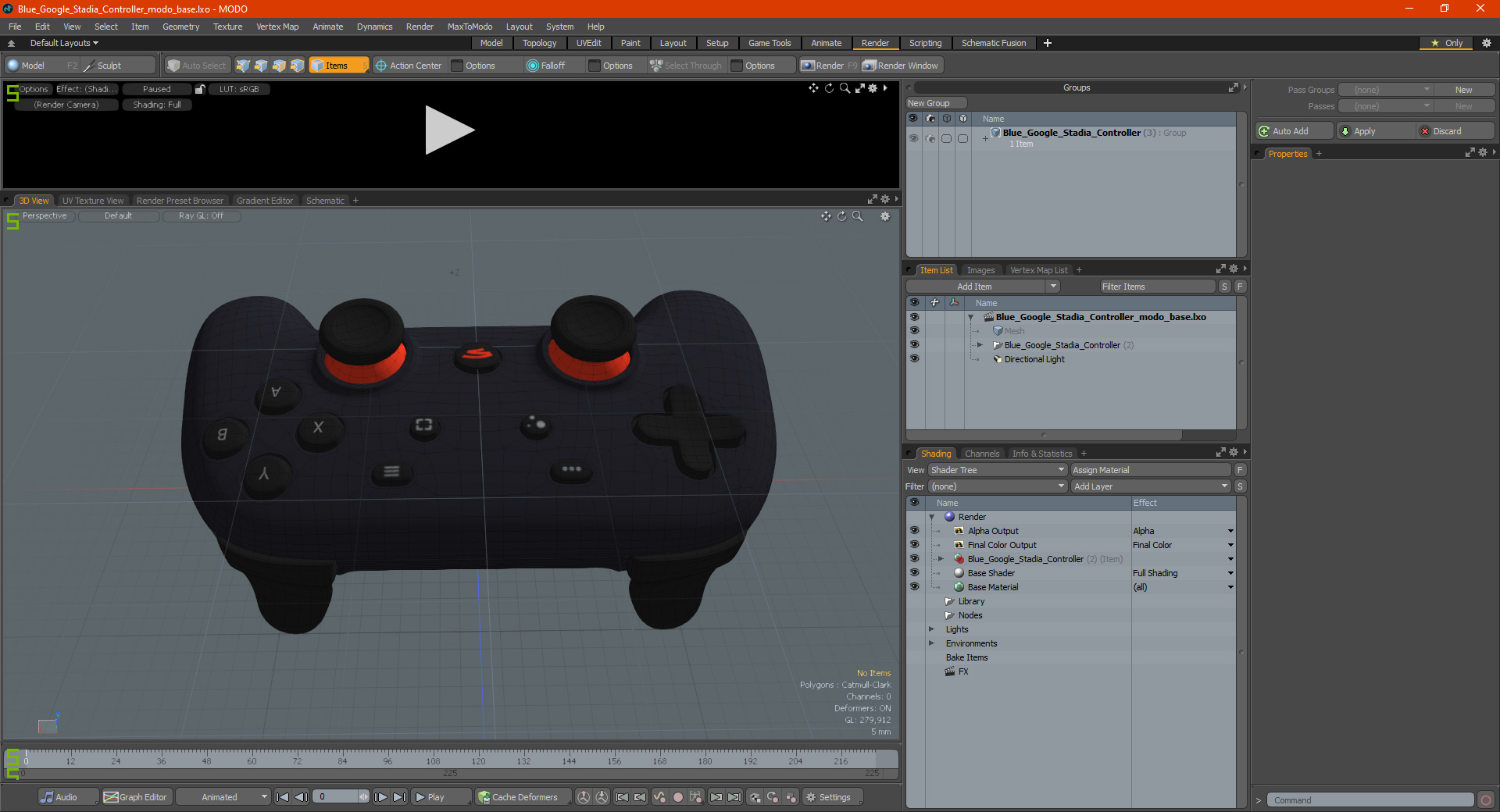Step forward one frame
The image size is (1500, 812).
(x=380, y=797)
